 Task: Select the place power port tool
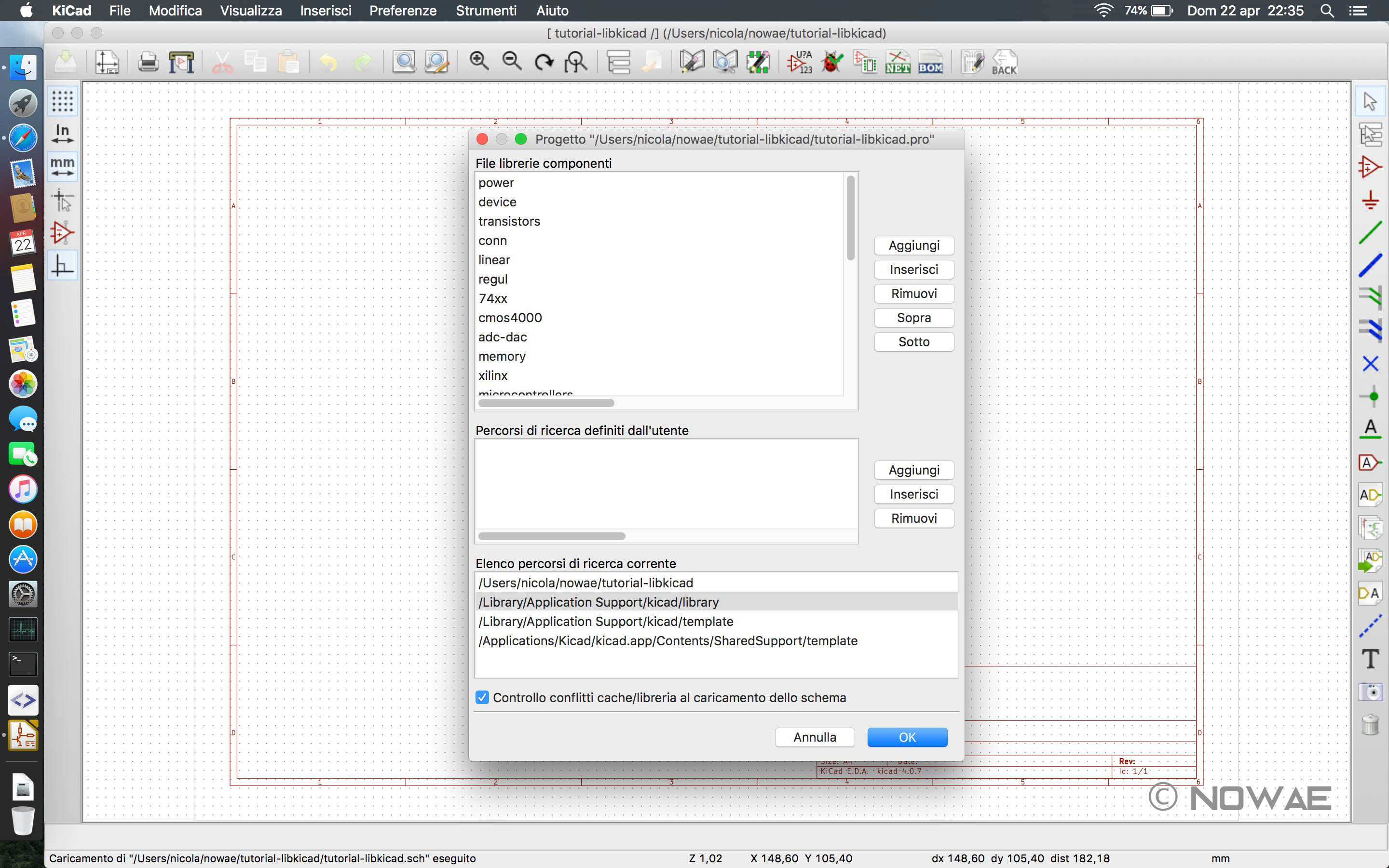click(1371, 200)
